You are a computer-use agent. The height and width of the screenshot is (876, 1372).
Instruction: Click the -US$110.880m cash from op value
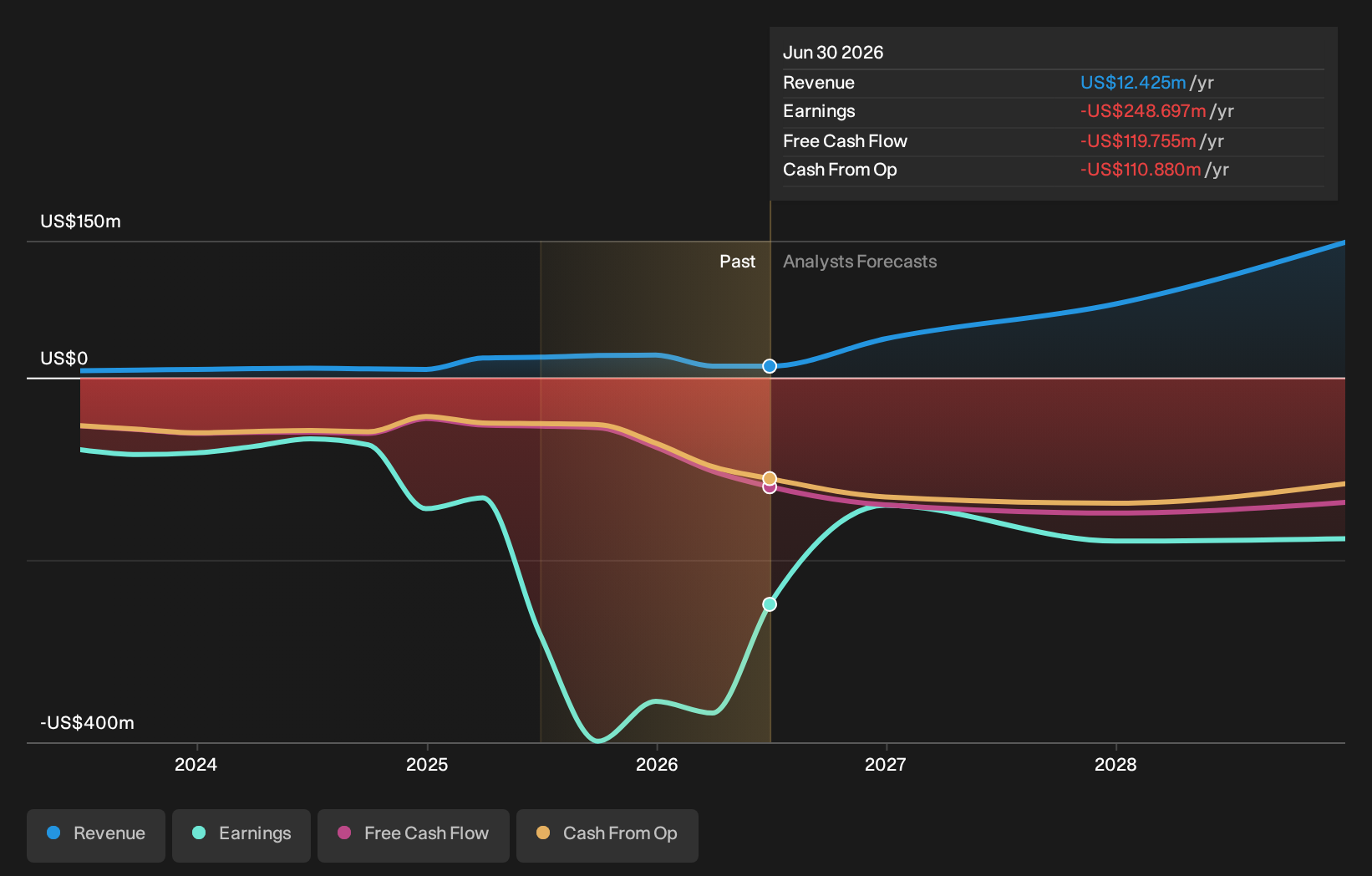point(1141,170)
